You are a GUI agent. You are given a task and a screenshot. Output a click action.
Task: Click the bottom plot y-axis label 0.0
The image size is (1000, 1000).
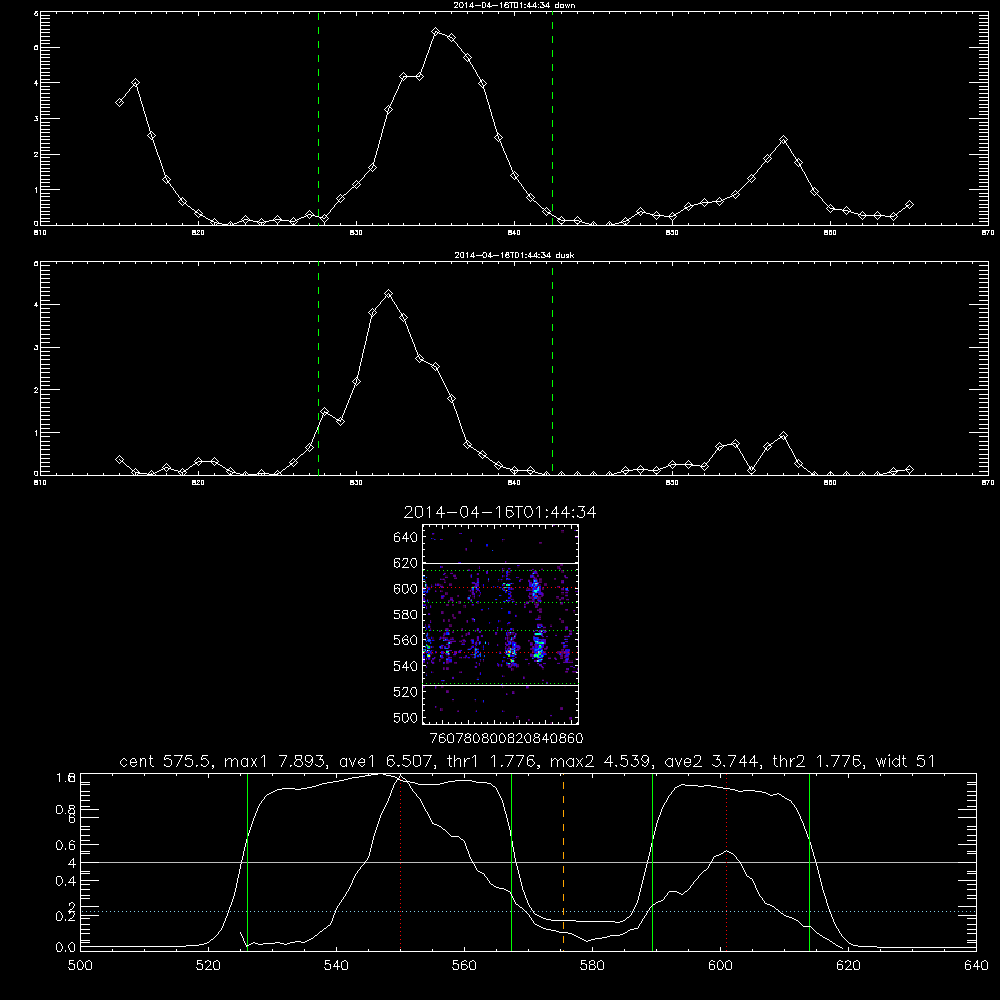66,948
